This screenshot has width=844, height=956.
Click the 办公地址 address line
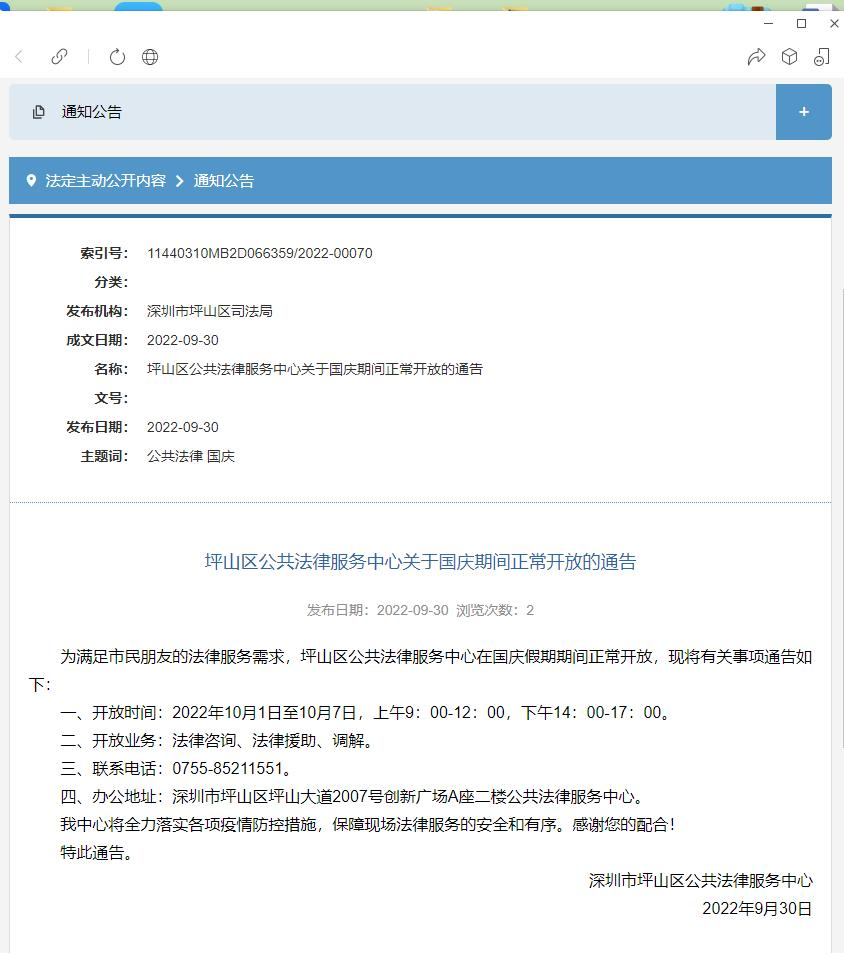pos(352,796)
